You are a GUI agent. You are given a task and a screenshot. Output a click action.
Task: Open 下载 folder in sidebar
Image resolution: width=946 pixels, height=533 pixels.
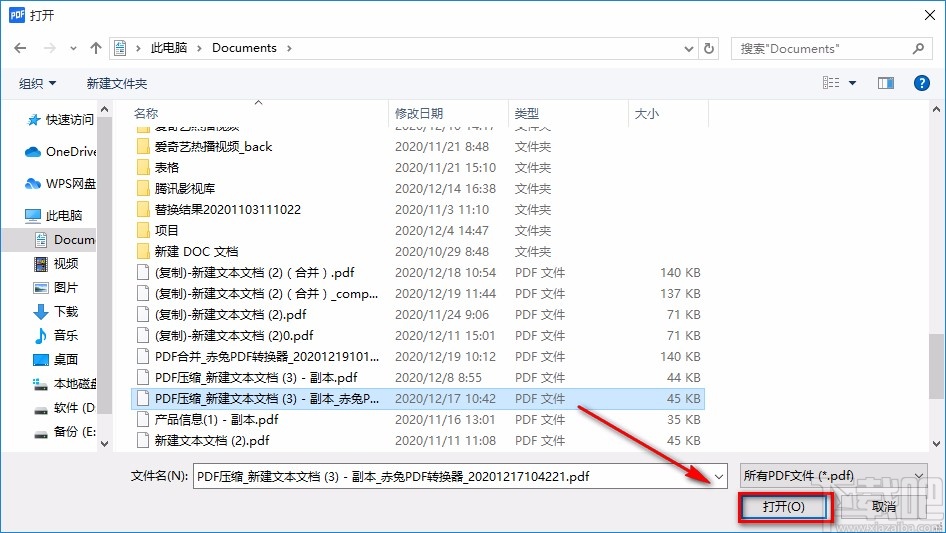click(x=56, y=311)
